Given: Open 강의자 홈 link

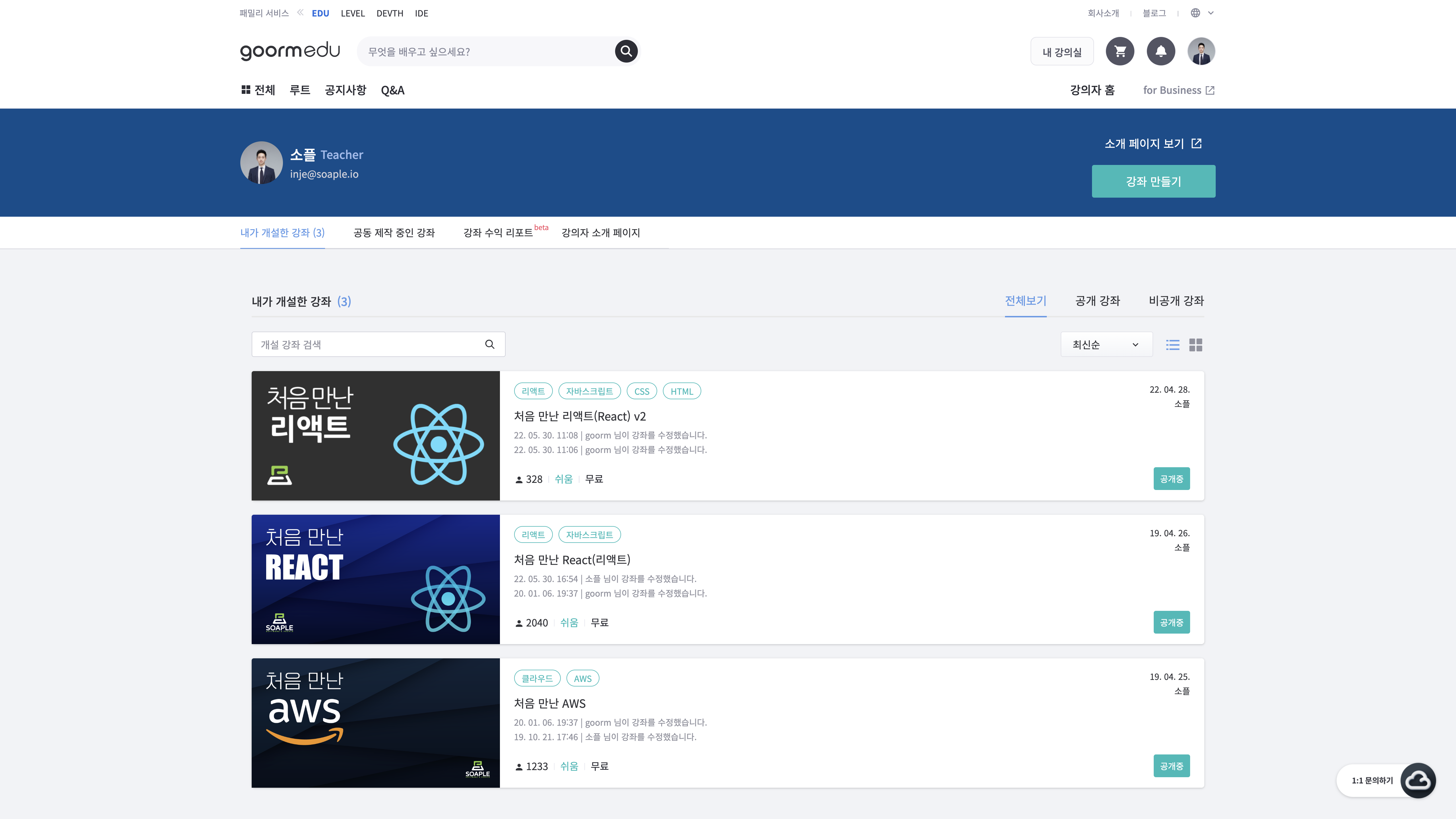Looking at the screenshot, I should tap(1092, 90).
